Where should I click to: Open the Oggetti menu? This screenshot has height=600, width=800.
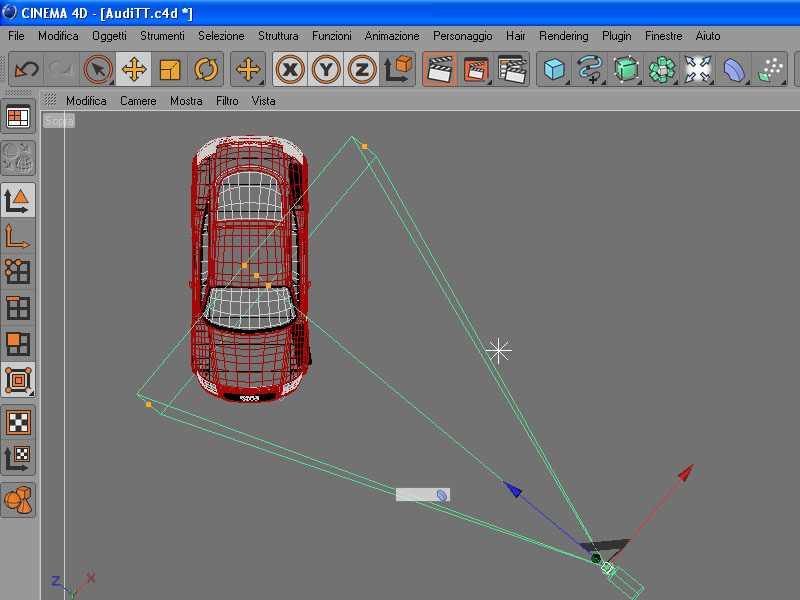tap(109, 36)
